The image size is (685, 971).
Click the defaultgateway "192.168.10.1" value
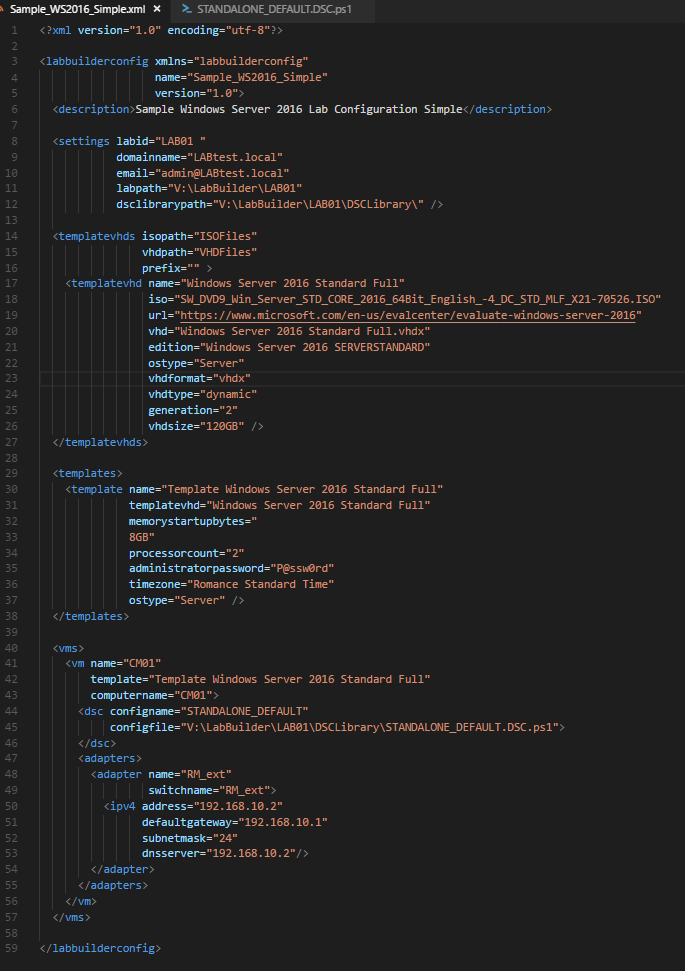click(282, 823)
